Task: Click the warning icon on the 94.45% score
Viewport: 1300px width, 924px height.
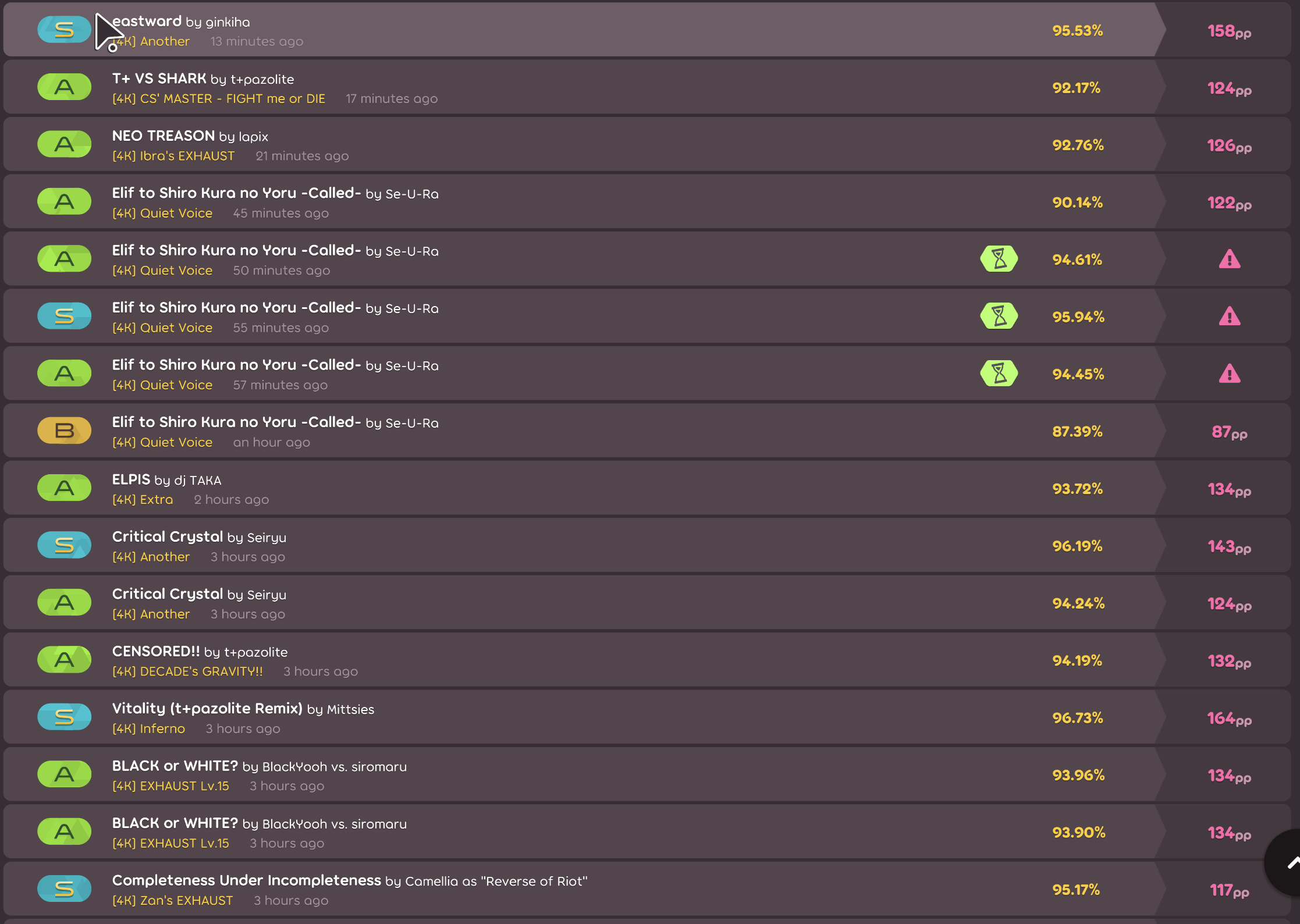Action: [x=1230, y=374]
